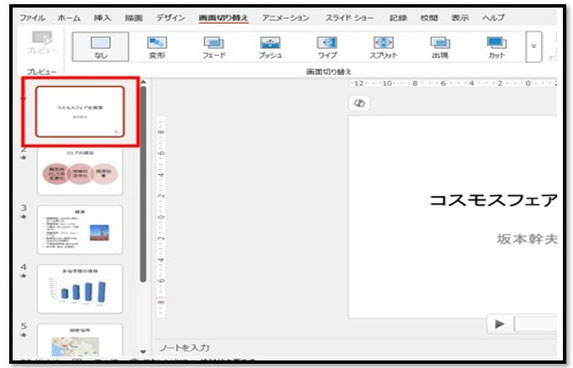Image resolution: width=573 pixels, height=368 pixels.
Task: Click the 坂本幹夫 subtitle text on the slide
Action: pyautogui.click(x=527, y=239)
